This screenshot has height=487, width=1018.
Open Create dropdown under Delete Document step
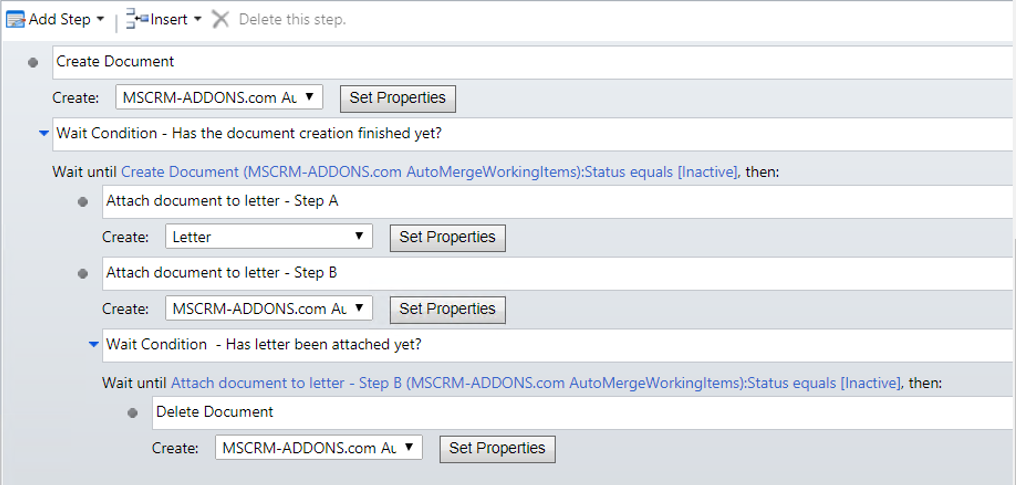pos(319,448)
